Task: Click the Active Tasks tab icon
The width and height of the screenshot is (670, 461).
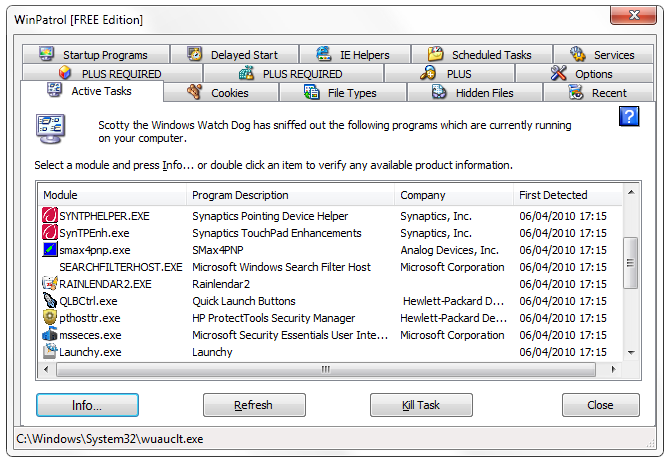Action: [54, 90]
